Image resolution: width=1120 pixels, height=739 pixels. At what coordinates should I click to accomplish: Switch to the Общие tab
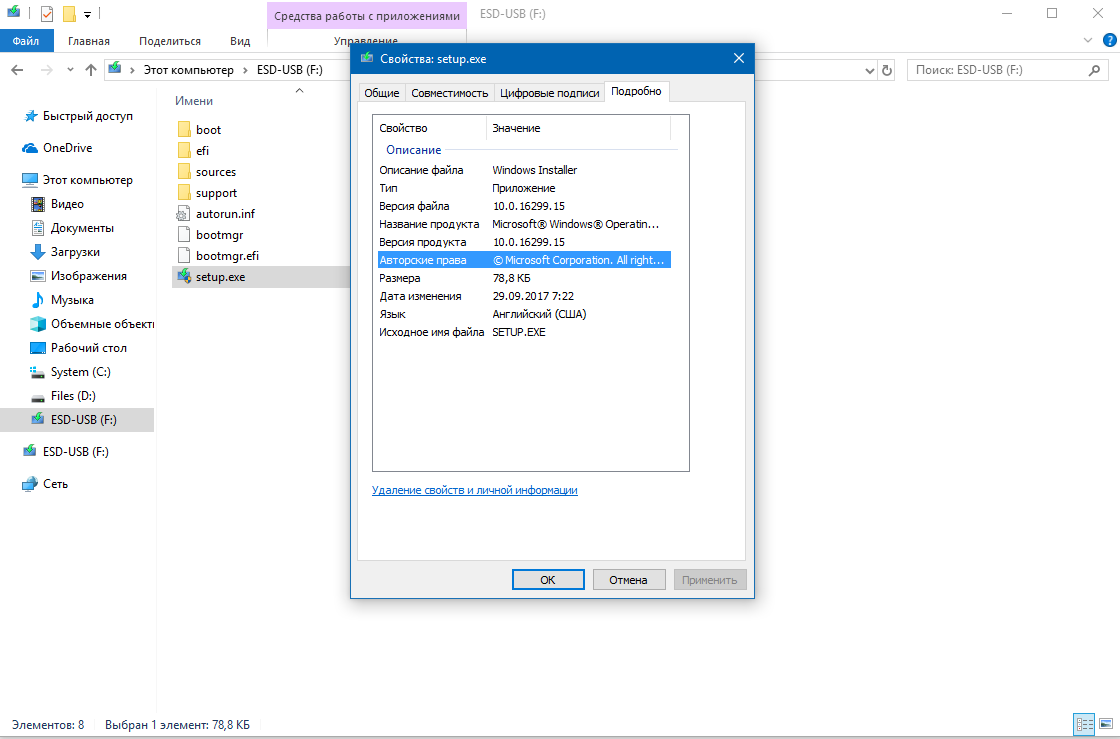coord(381,93)
